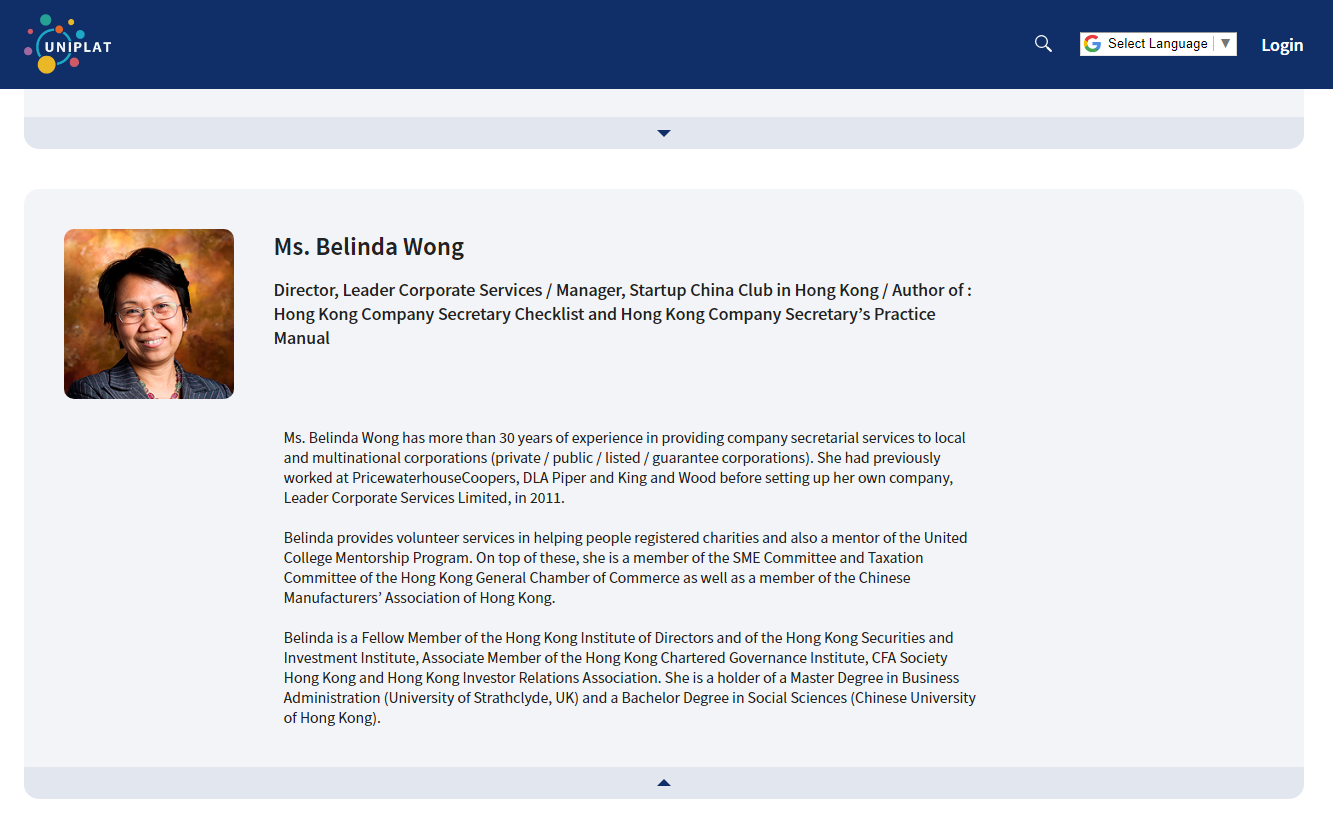This screenshot has width=1333, height=816.
Task: Click the paragraph starting 'Belinda is a Fellow Member'
Action: [630, 678]
